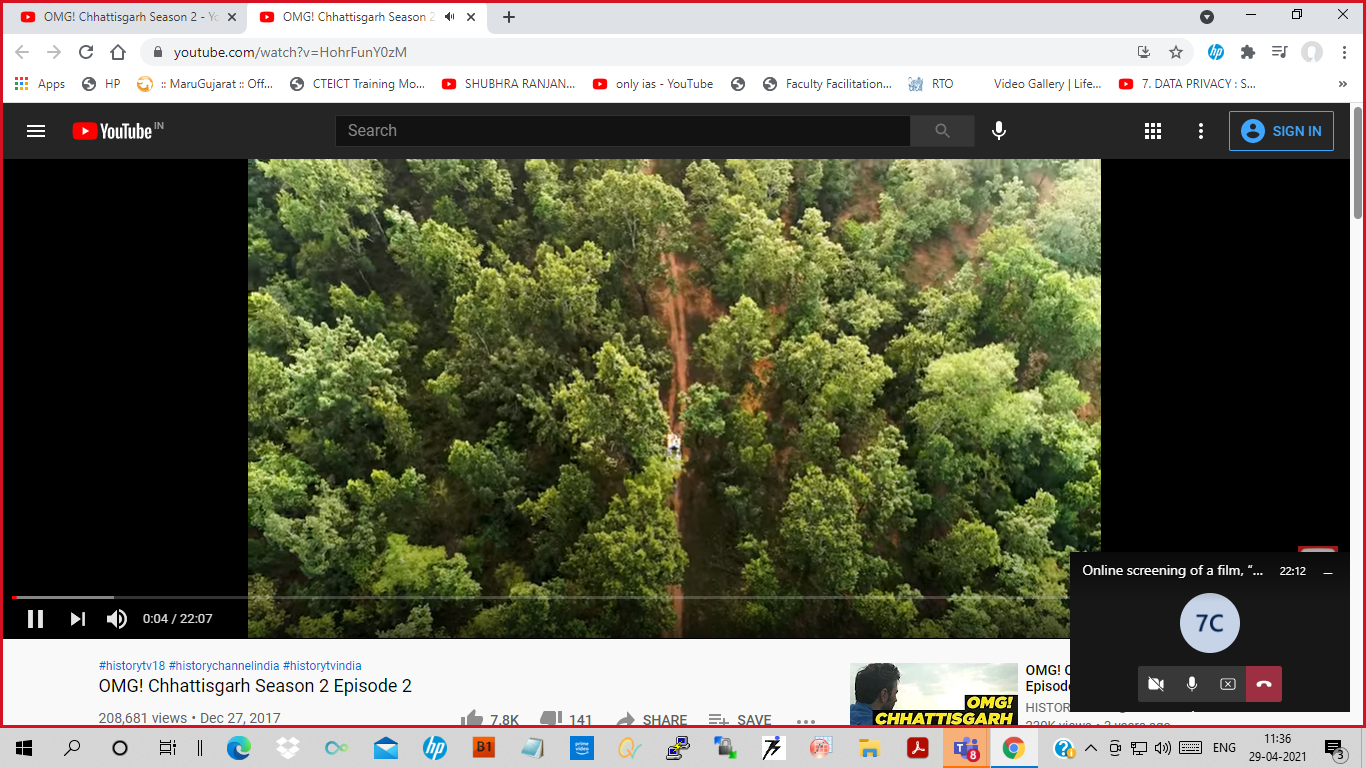Open Chrome extensions puzzle icon
Screen dimensions: 1366x768
pos(1248,52)
